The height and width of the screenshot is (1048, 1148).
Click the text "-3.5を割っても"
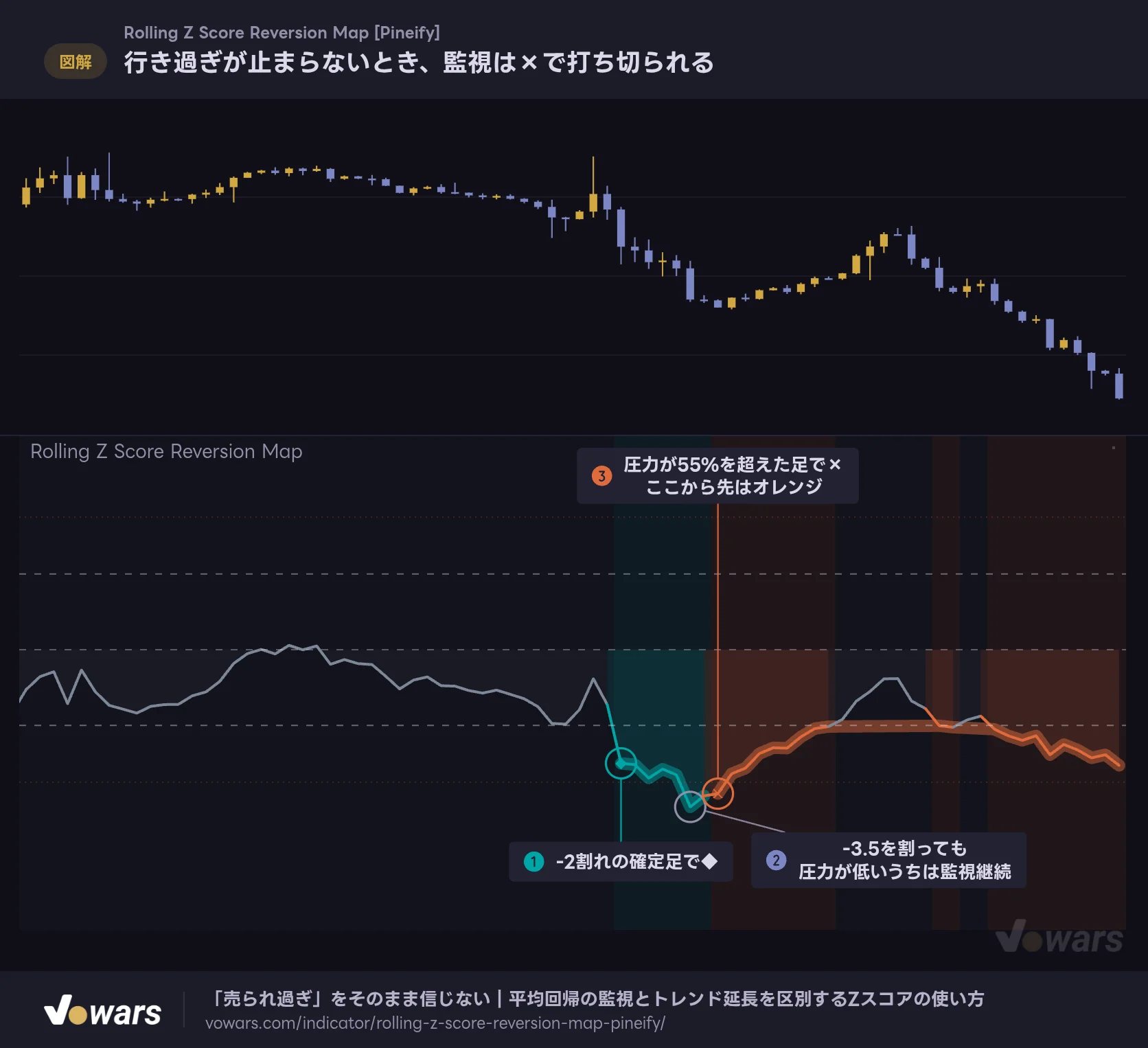tap(904, 849)
